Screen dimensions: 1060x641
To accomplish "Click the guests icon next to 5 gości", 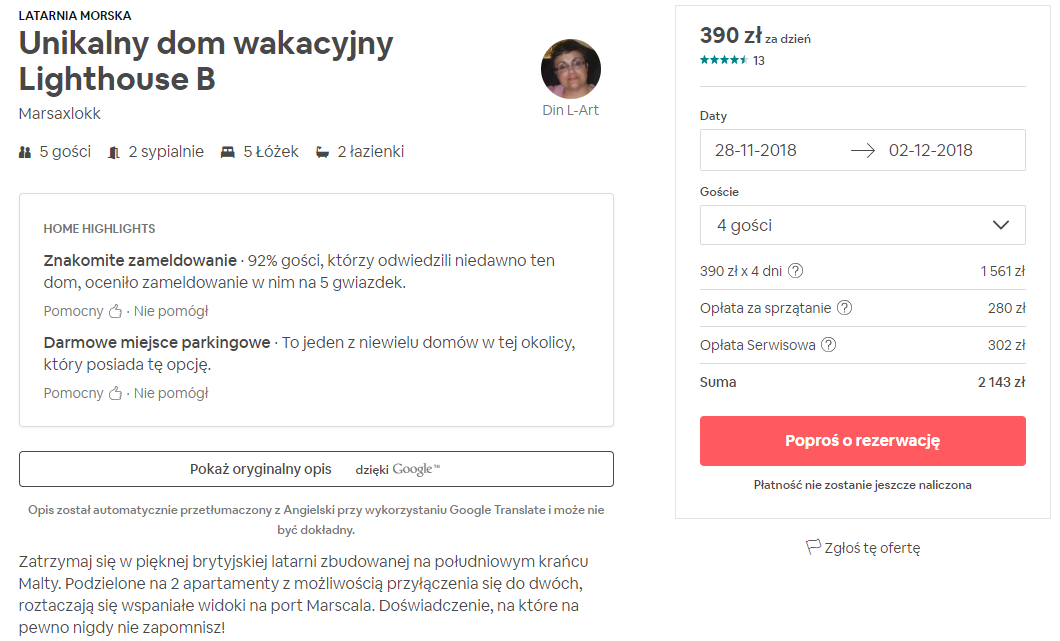I will click(x=25, y=152).
